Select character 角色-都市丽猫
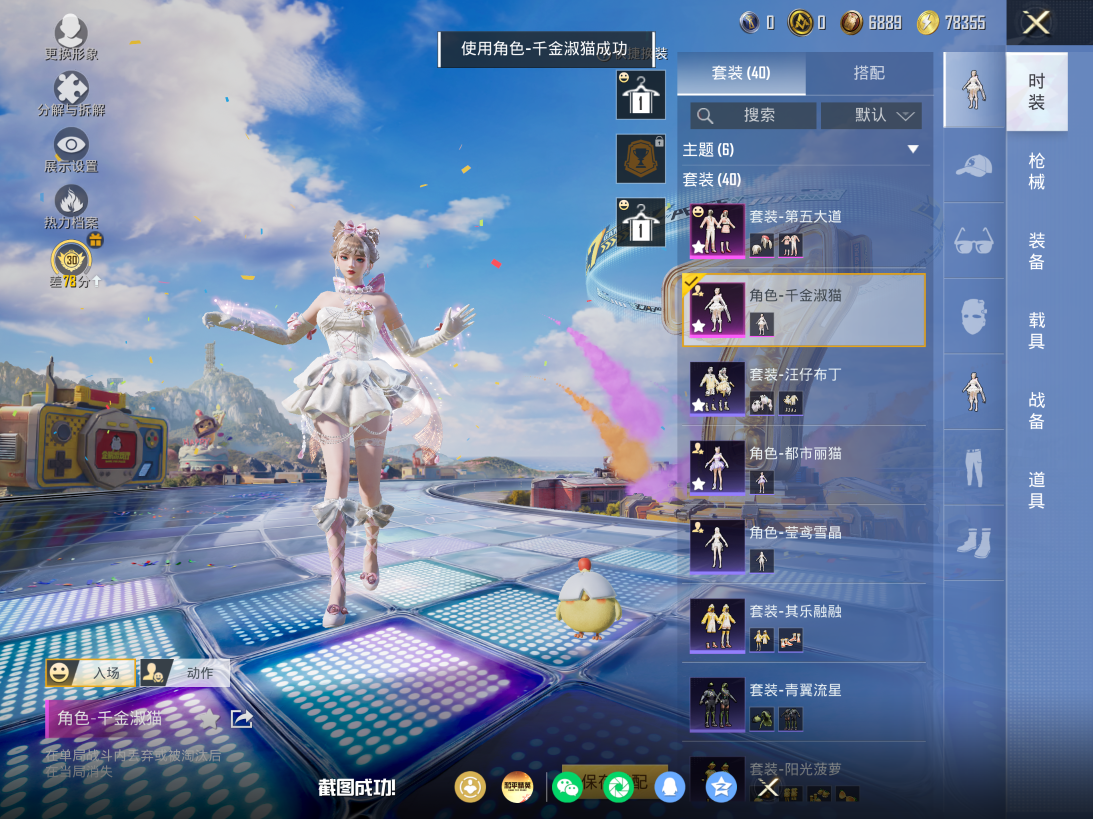Viewport: 1093px width, 819px height. [804, 469]
